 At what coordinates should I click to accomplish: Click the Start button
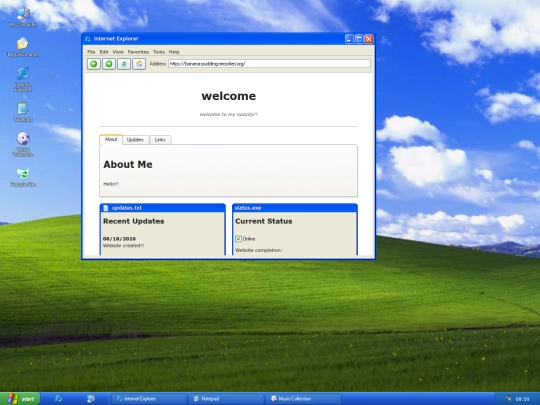click(x=20, y=399)
